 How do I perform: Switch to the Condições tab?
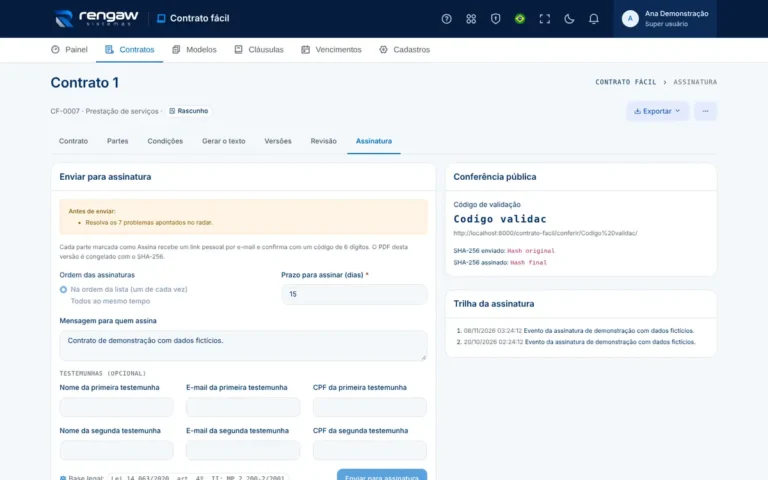[x=165, y=141]
